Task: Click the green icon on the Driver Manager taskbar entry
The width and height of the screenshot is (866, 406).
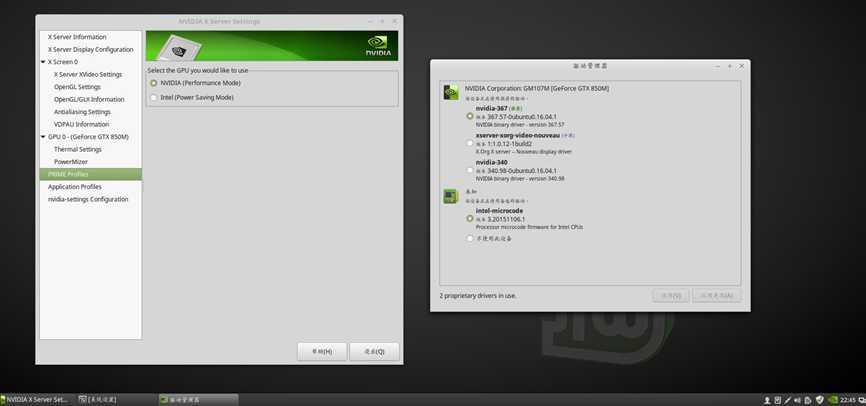Action: point(164,399)
